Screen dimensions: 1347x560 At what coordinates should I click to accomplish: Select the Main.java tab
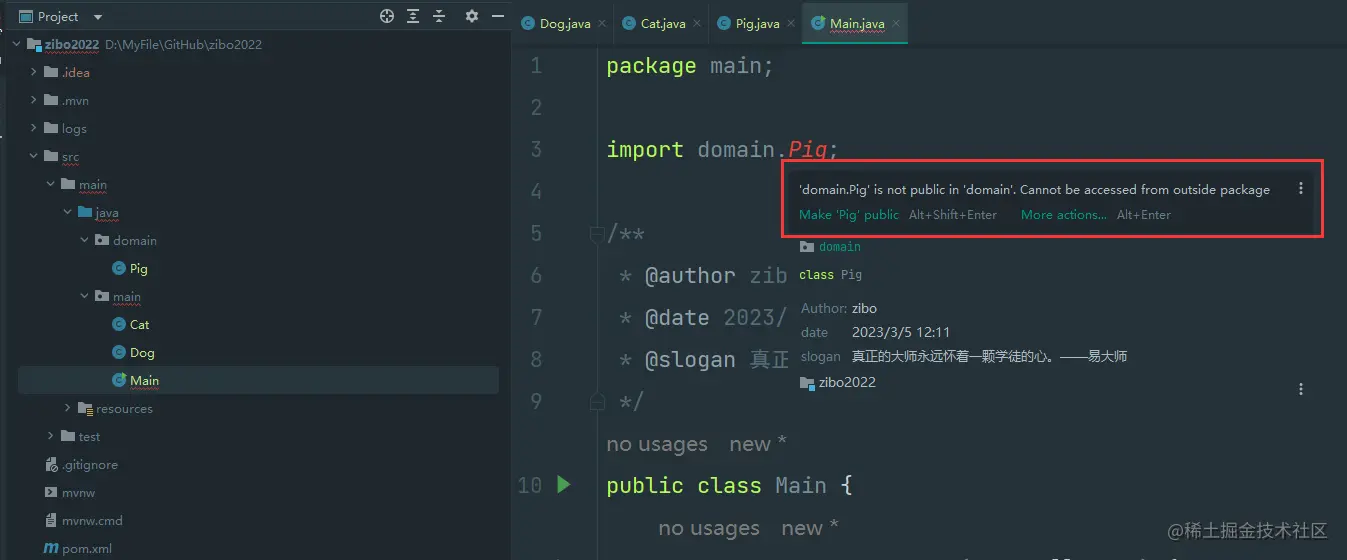click(x=857, y=23)
